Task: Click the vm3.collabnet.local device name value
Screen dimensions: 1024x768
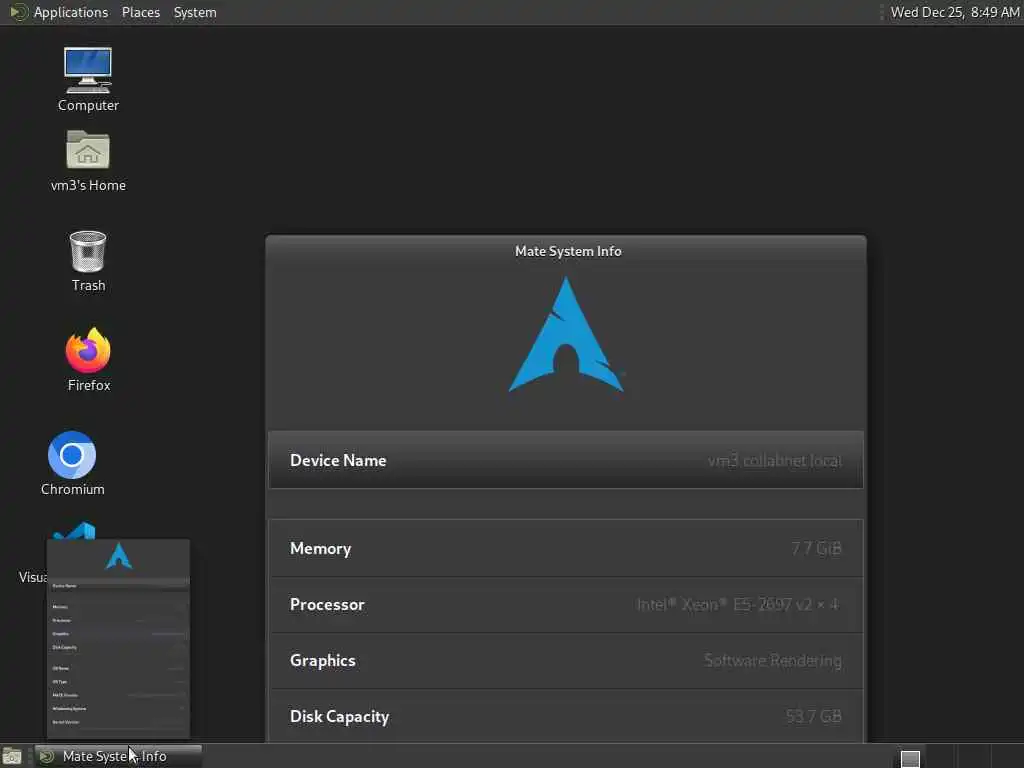Action: (x=775, y=460)
